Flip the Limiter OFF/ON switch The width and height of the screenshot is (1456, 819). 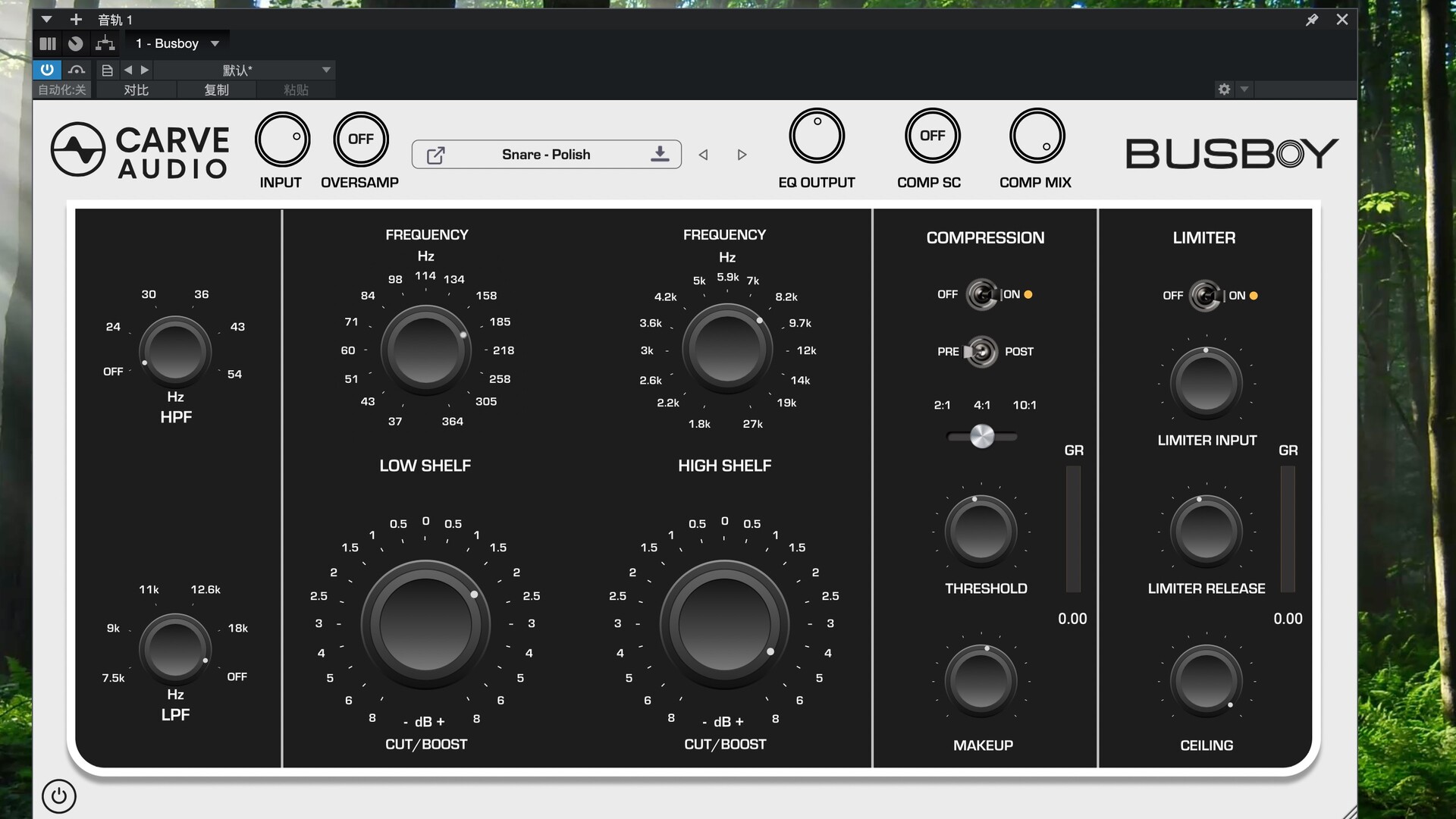pyautogui.click(x=1205, y=295)
